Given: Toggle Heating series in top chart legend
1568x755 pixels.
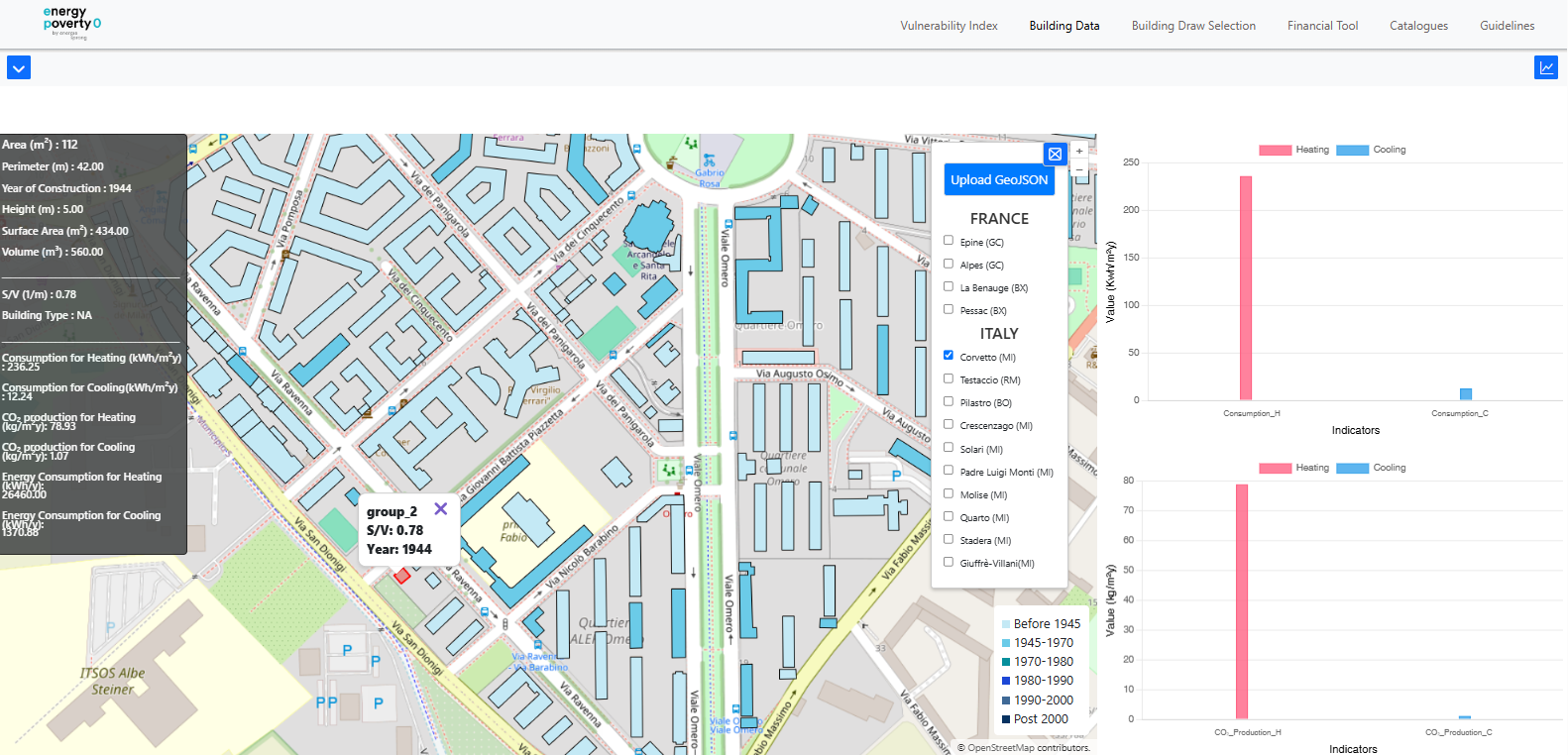Looking at the screenshot, I should click(x=1293, y=150).
